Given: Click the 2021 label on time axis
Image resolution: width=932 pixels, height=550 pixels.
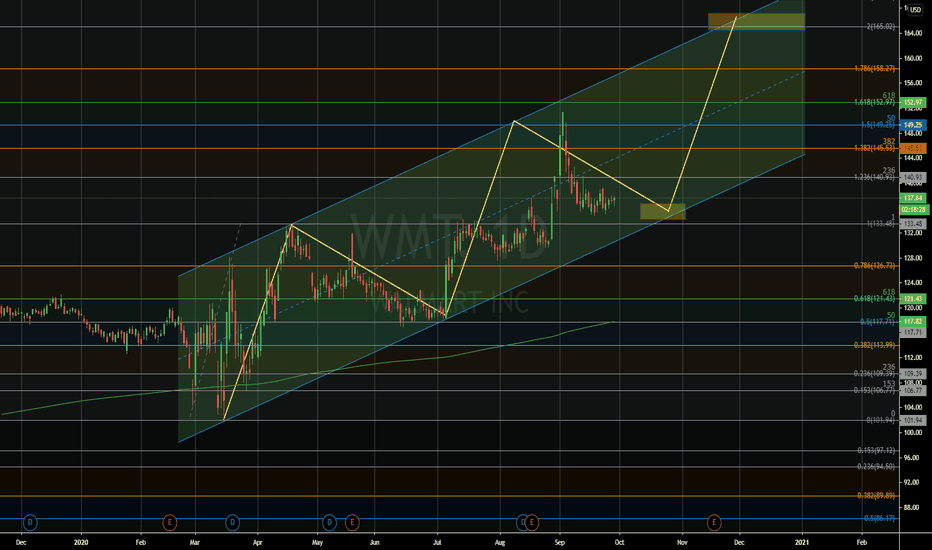Looking at the screenshot, I should [802, 542].
